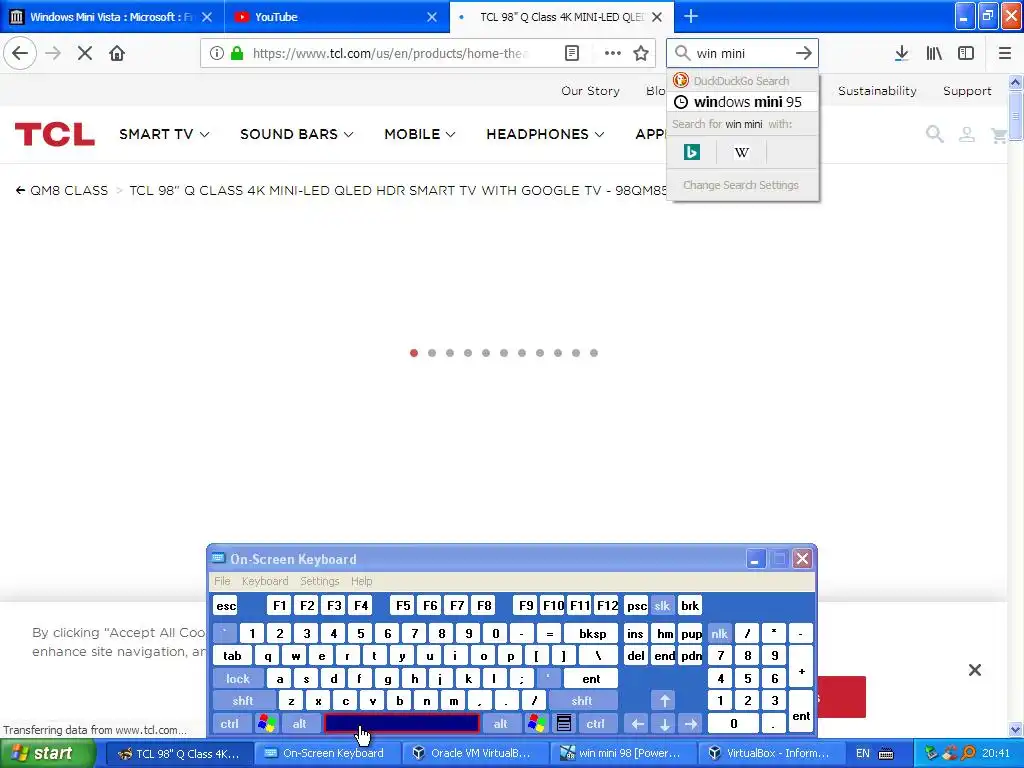
Task: Toggle reader view in address bar
Action: [x=572, y=54]
